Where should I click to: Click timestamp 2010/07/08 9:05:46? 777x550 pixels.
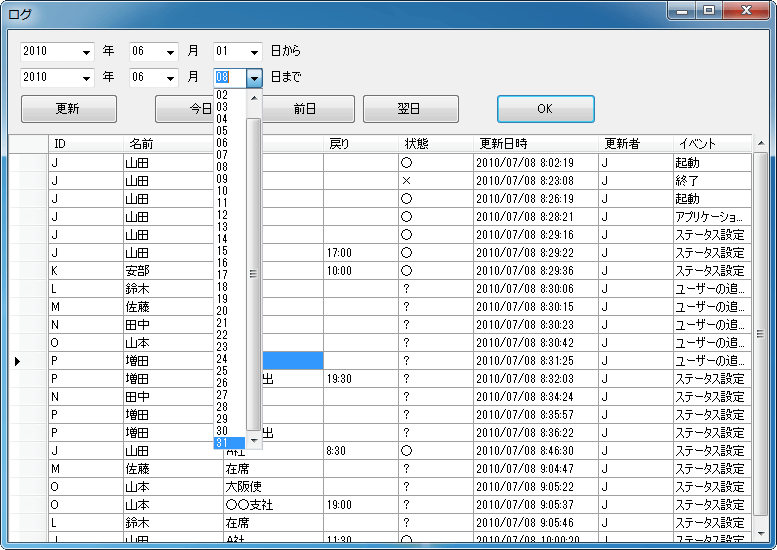(536, 523)
